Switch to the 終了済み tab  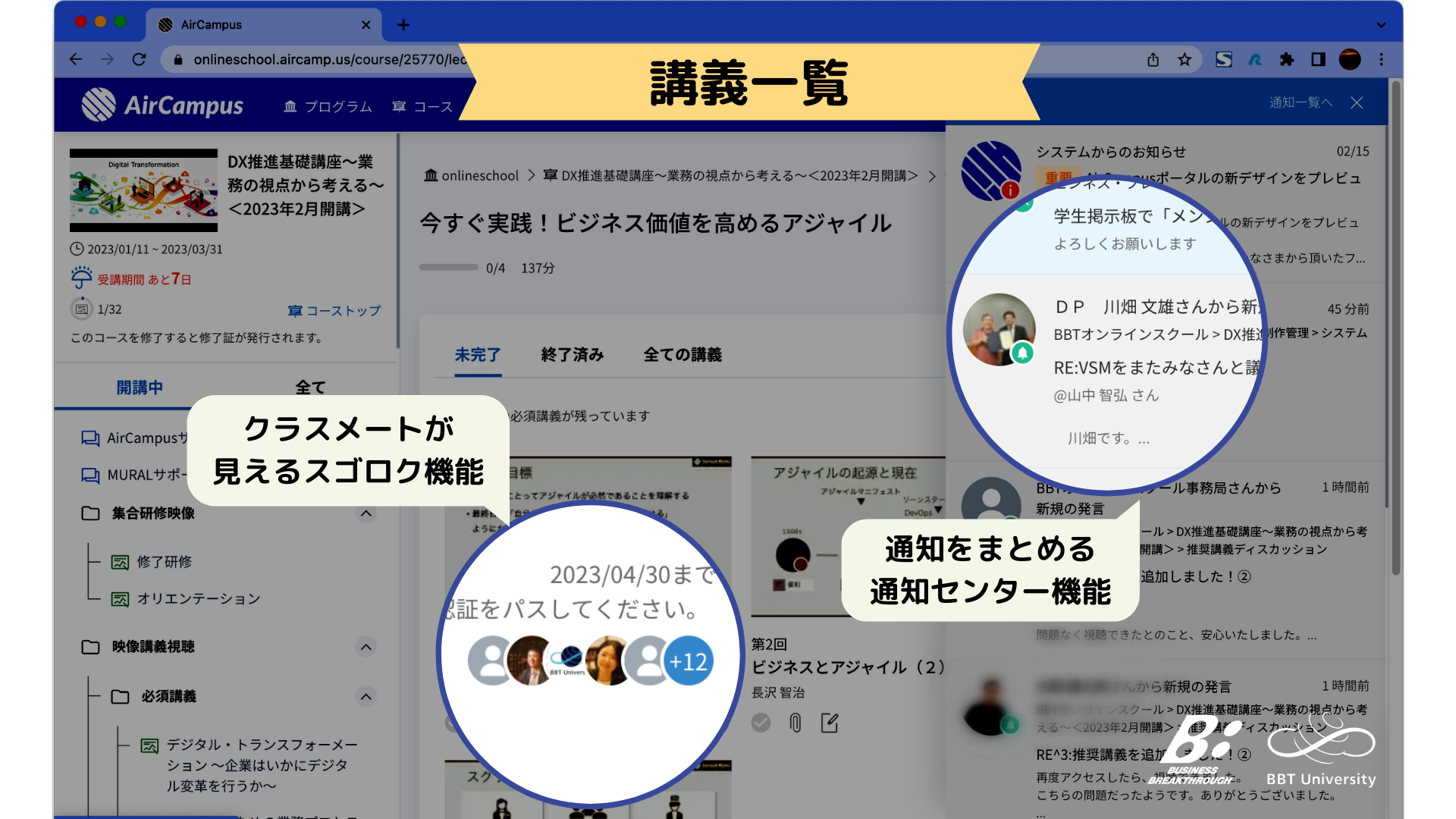coord(572,354)
